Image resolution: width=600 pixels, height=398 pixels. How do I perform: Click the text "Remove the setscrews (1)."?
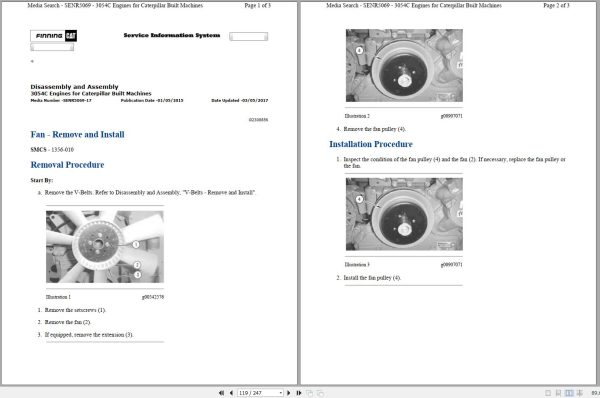(75, 310)
